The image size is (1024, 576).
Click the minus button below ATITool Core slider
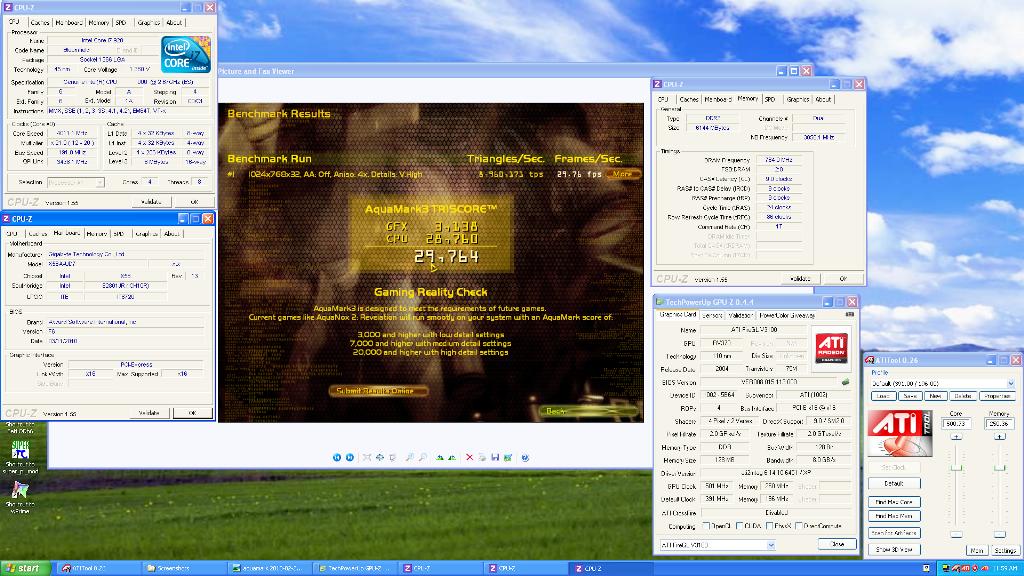pos(956,534)
